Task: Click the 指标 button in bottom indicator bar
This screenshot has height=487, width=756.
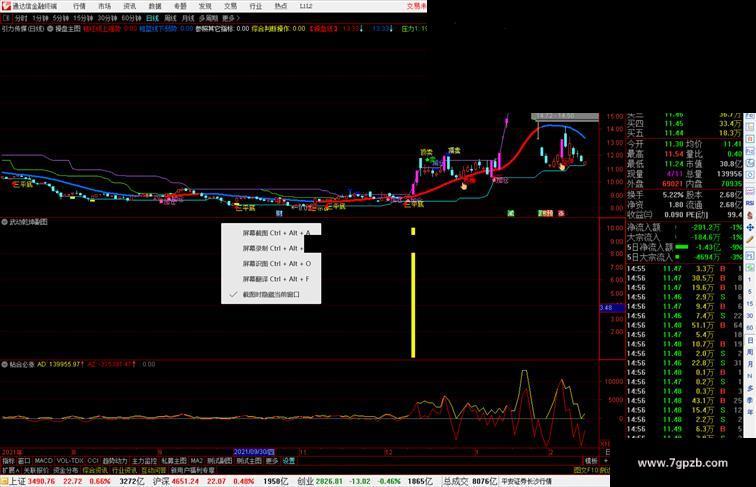Action: click(x=8, y=461)
